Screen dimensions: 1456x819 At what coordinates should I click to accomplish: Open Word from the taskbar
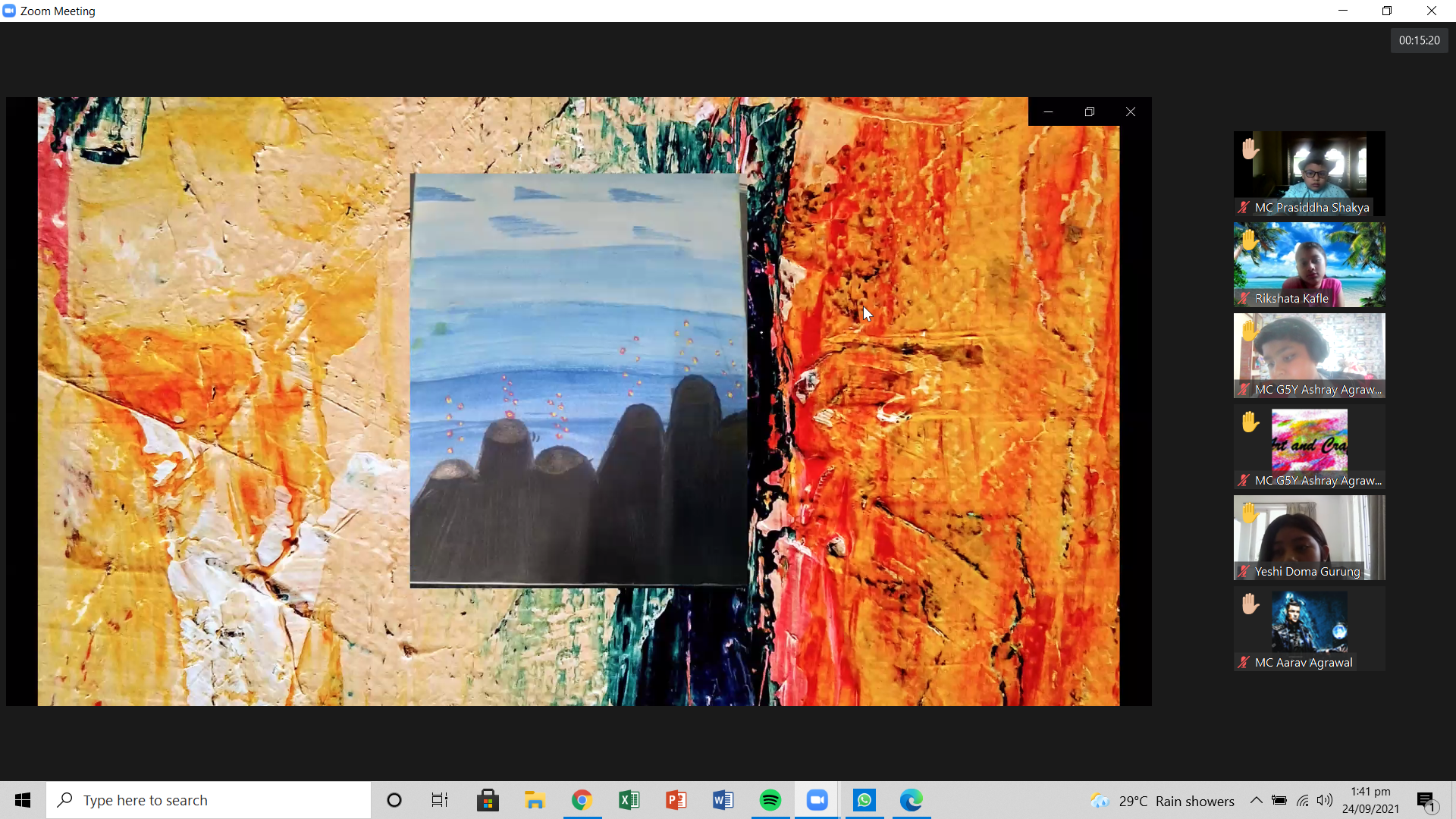[723, 800]
